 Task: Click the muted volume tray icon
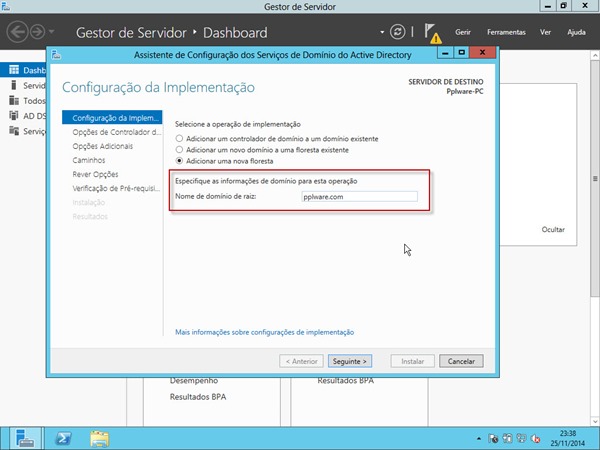tap(536, 439)
